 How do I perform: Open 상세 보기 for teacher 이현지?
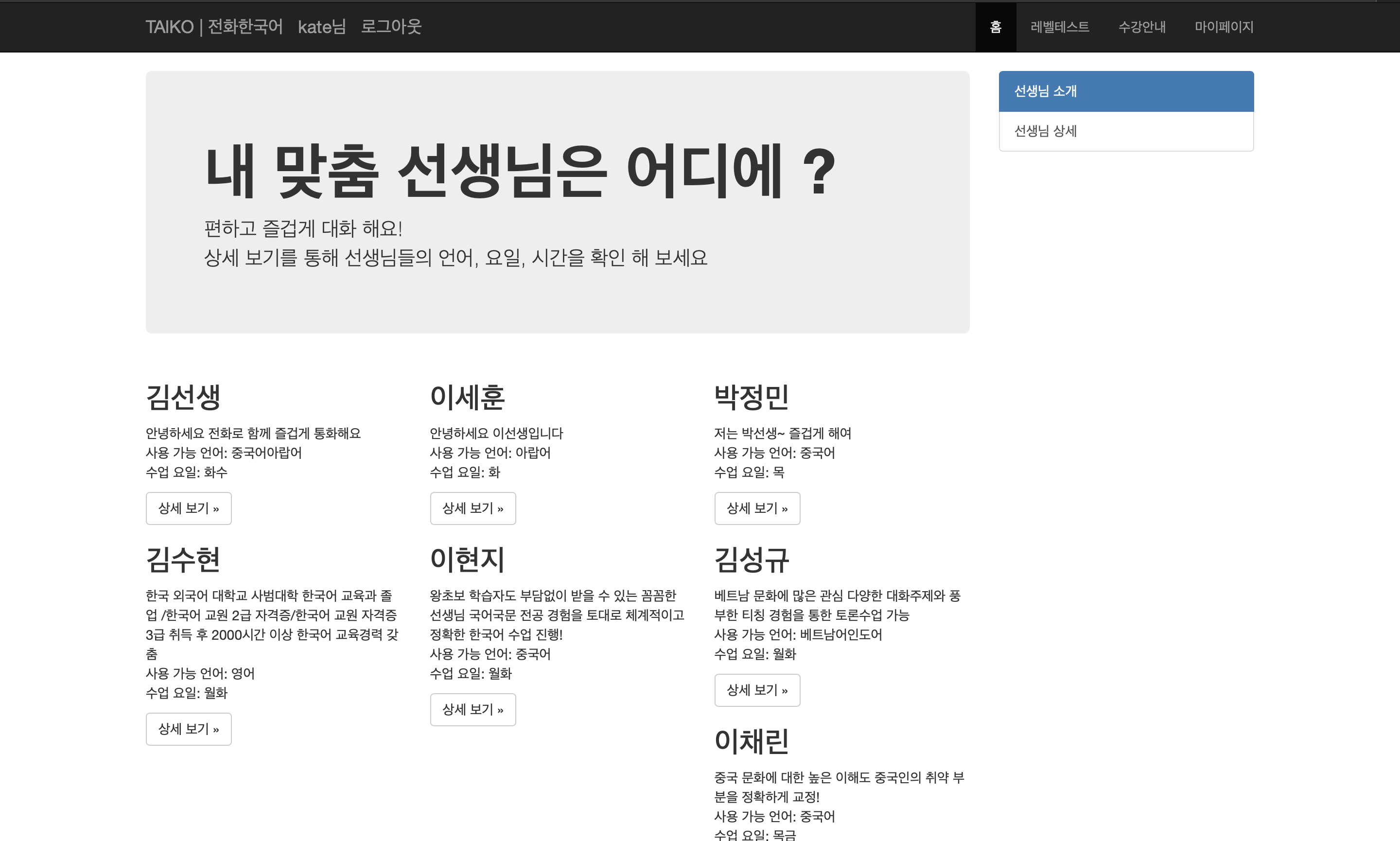click(x=472, y=710)
